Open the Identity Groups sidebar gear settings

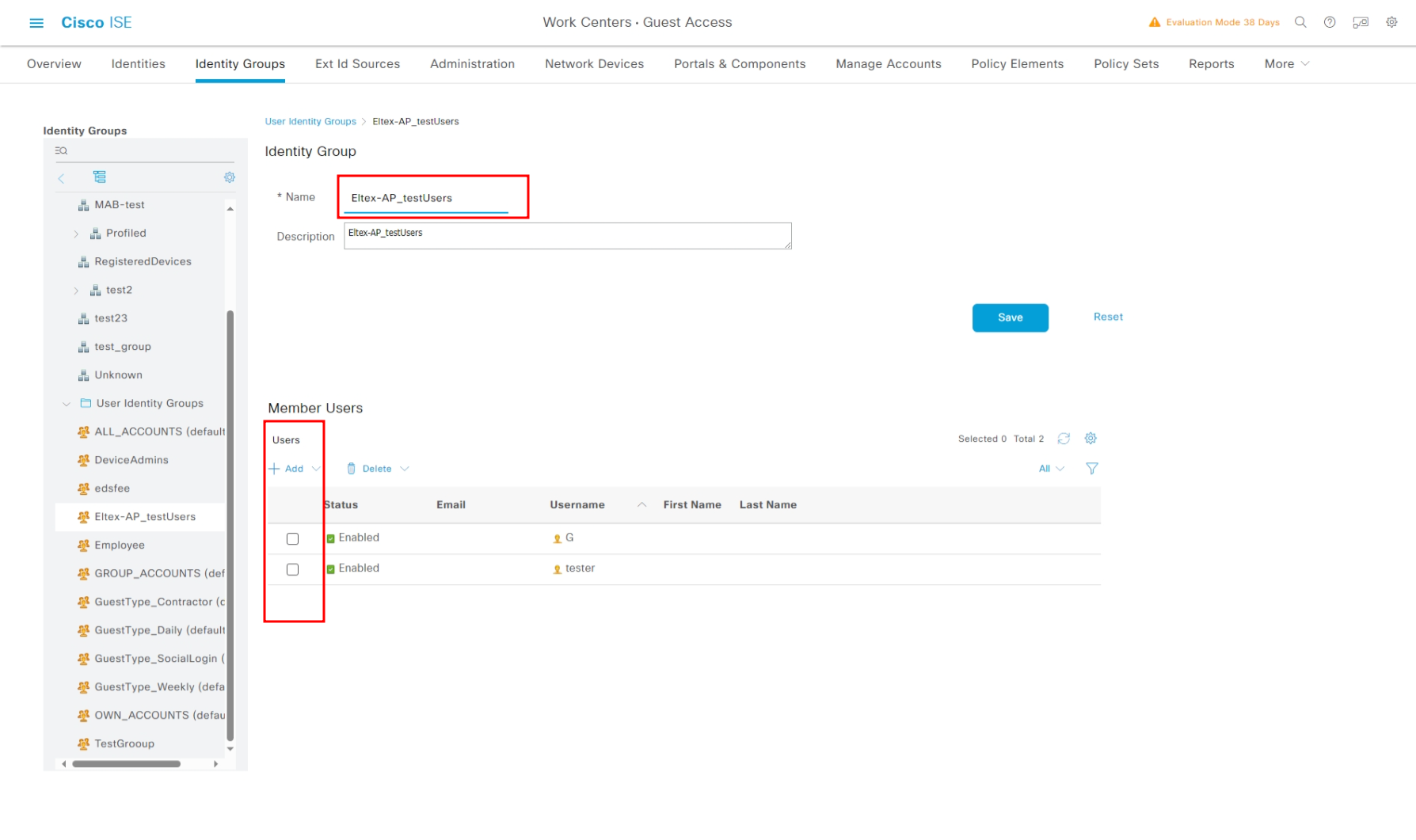(x=230, y=177)
